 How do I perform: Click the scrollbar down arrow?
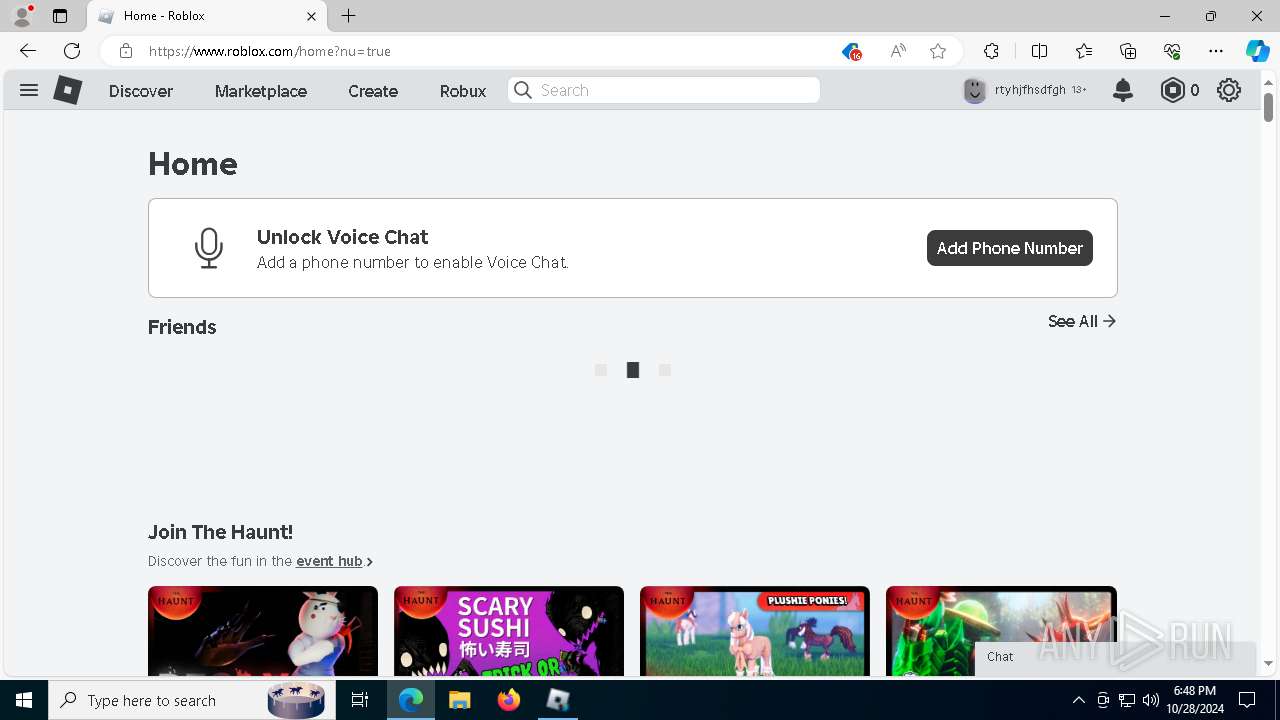(x=1268, y=663)
